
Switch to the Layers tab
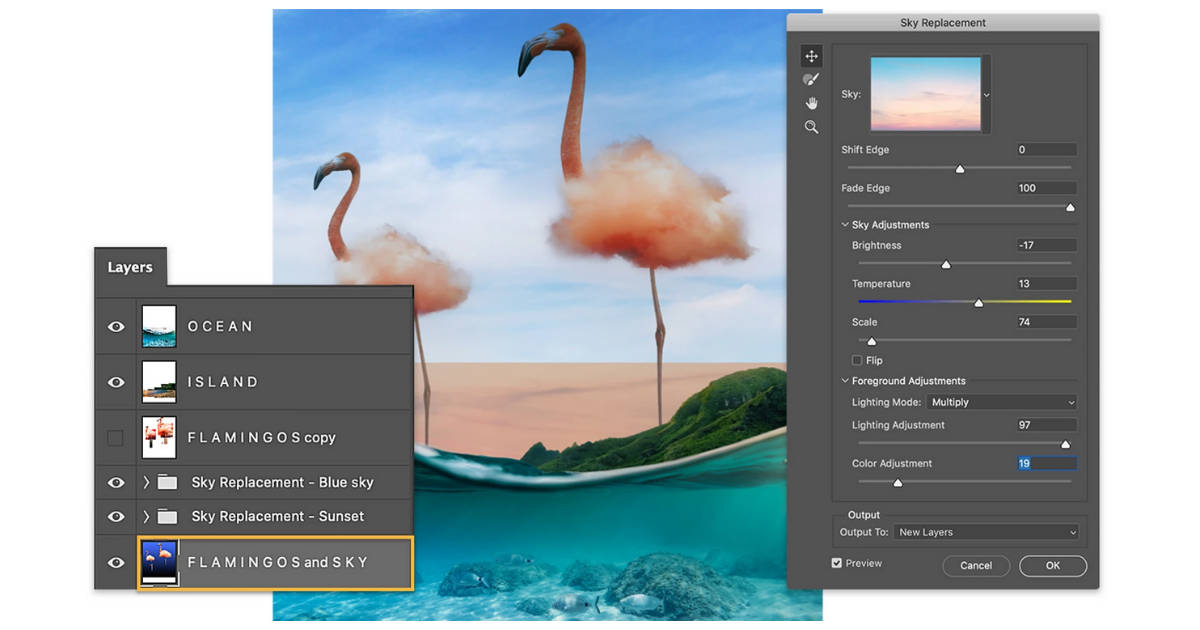coord(129,267)
